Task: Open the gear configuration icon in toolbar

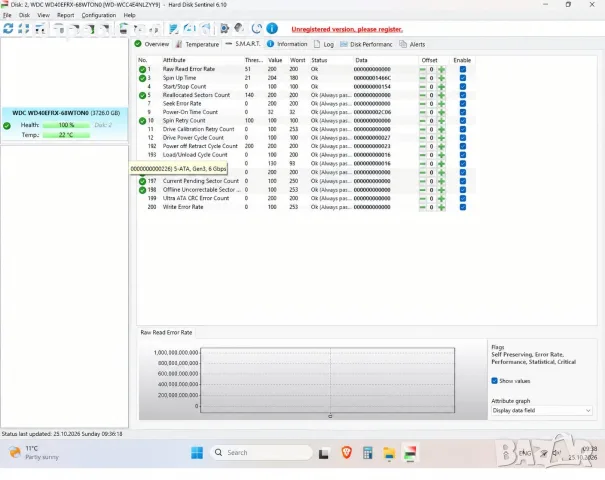Action: point(224,28)
